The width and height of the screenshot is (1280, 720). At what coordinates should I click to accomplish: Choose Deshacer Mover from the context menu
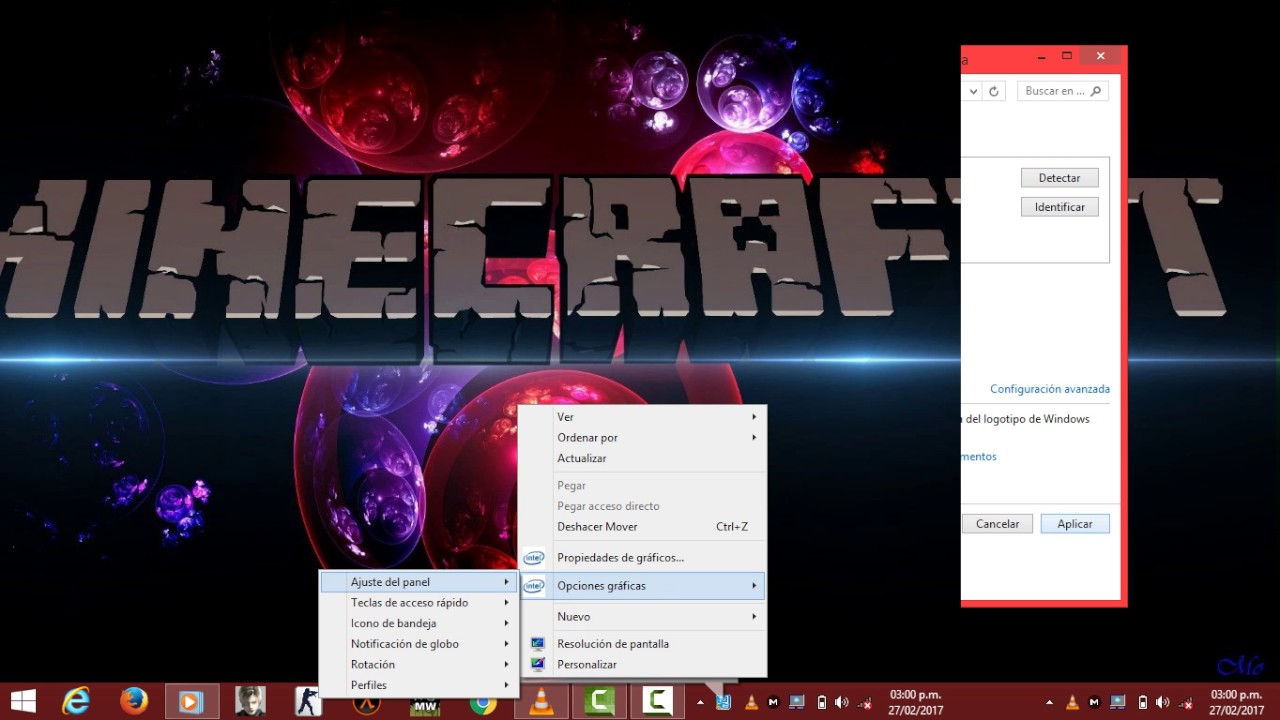click(642, 527)
